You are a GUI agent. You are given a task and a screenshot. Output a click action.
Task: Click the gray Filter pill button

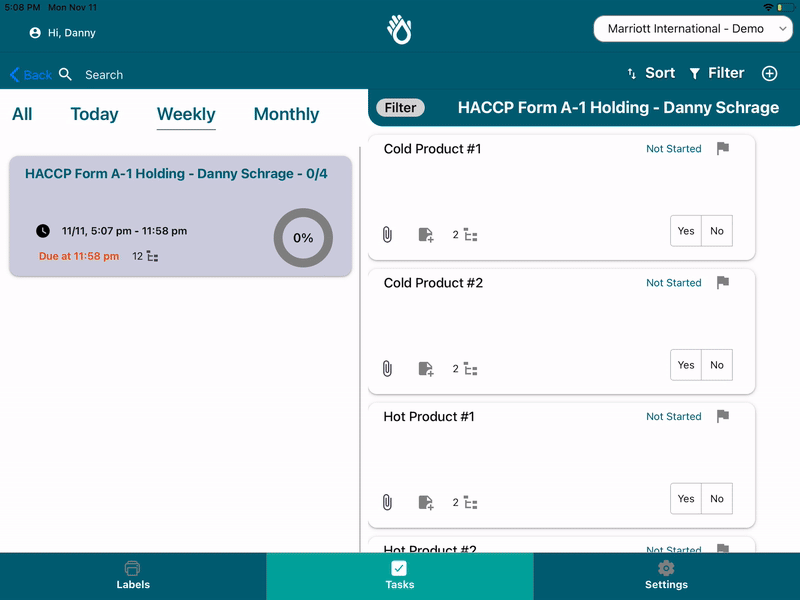[400, 108]
